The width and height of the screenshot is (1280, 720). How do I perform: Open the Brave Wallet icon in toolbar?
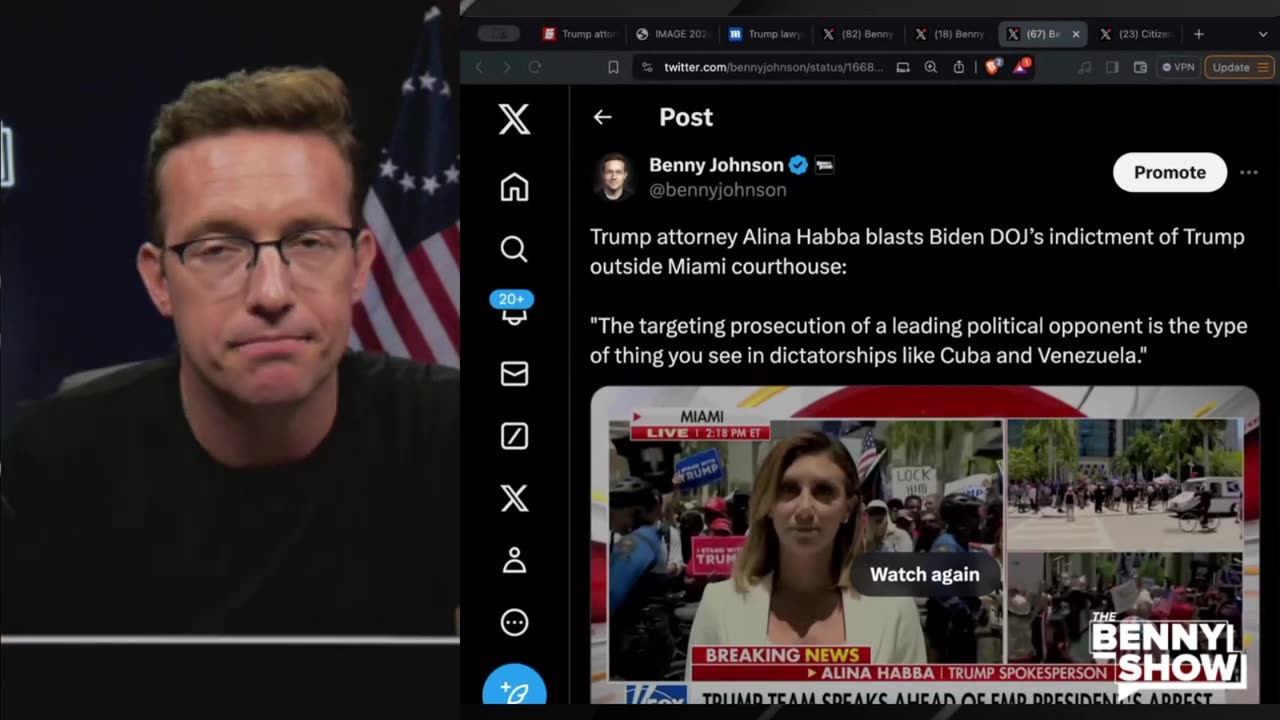(x=1140, y=67)
